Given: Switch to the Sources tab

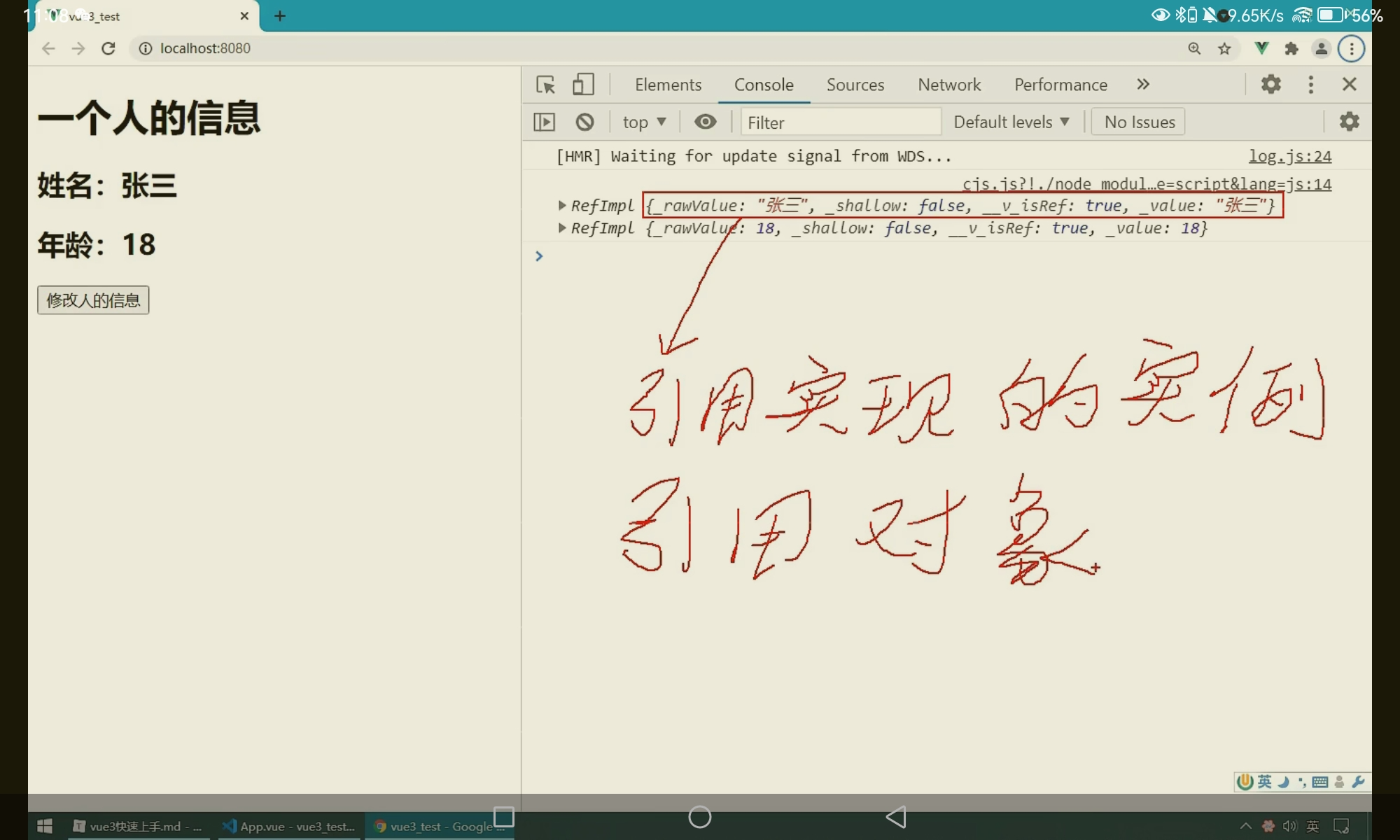Looking at the screenshot, I should [855, 85].
